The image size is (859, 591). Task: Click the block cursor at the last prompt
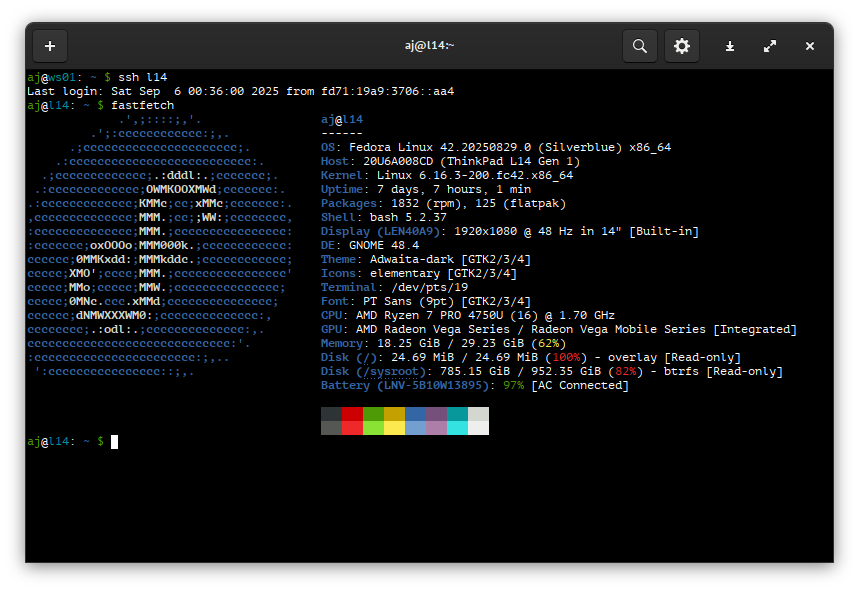pyautogui.click(x=114, y=441)
